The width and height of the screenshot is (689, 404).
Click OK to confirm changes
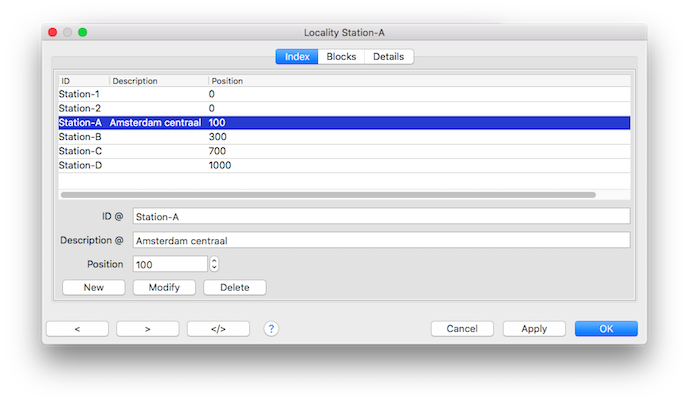606,329
